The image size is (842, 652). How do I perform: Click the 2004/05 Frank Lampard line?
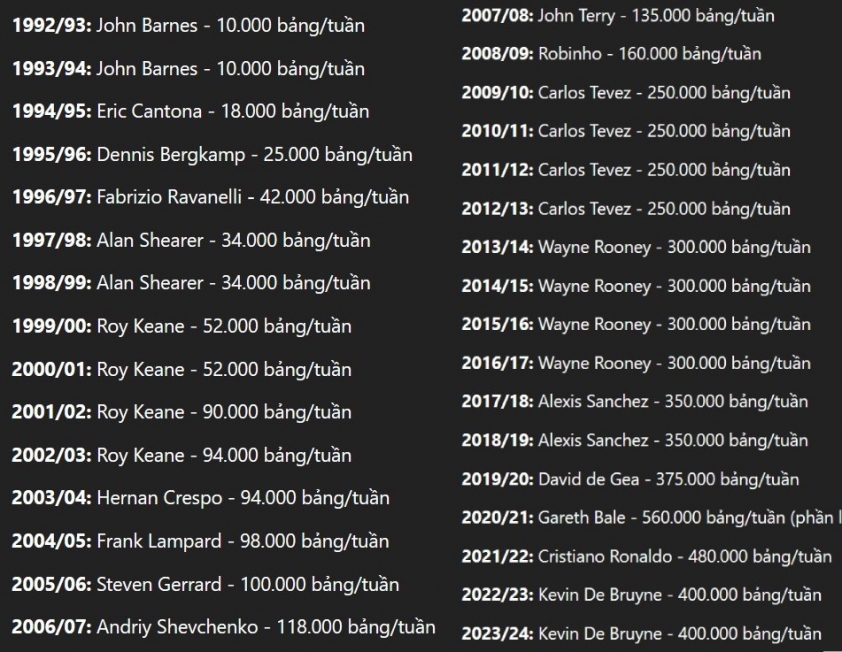(201, 541)
